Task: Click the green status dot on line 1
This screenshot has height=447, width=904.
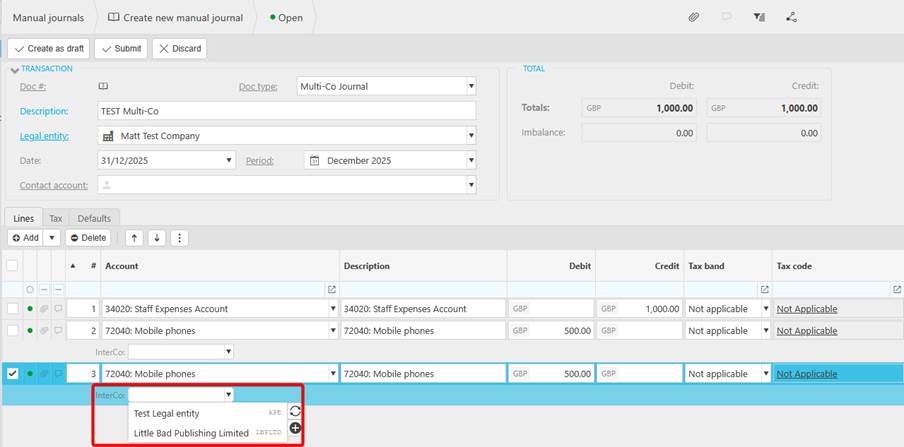Action: pyautogui.click(x=30, y=309)
